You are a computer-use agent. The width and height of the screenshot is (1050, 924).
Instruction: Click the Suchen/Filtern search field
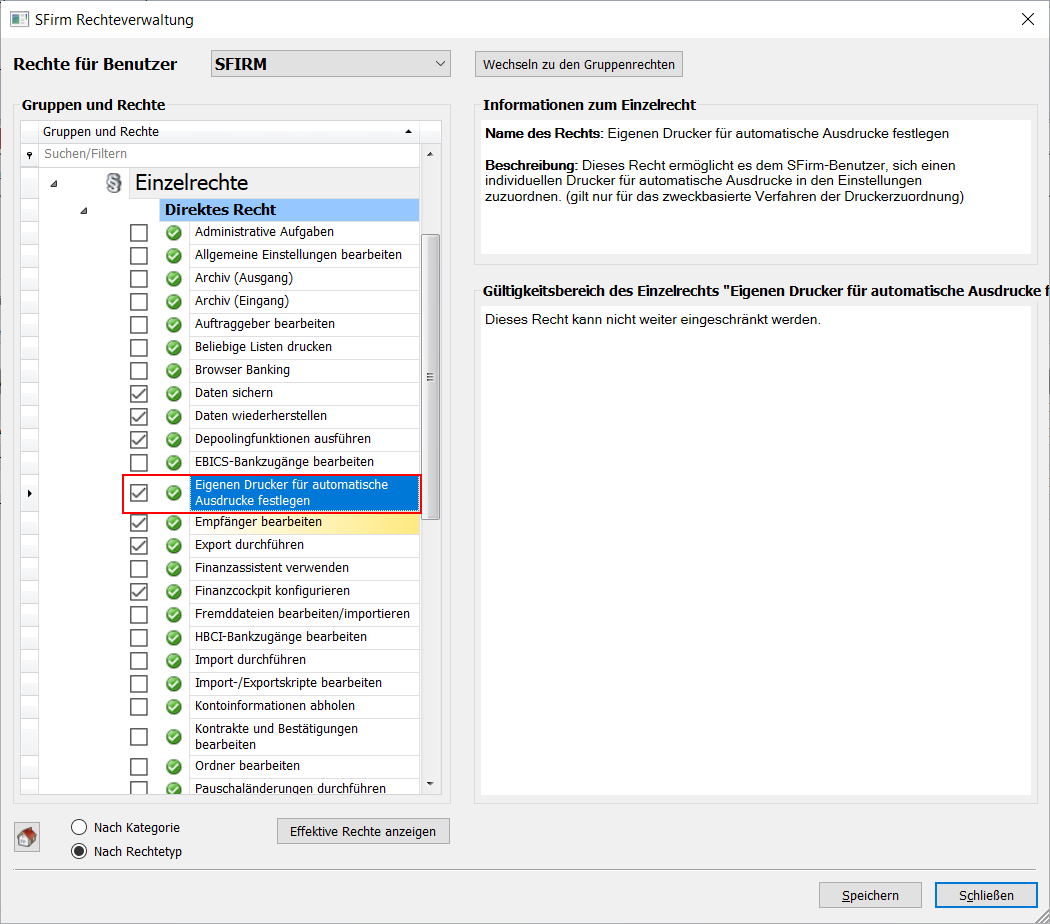point(229,154)
